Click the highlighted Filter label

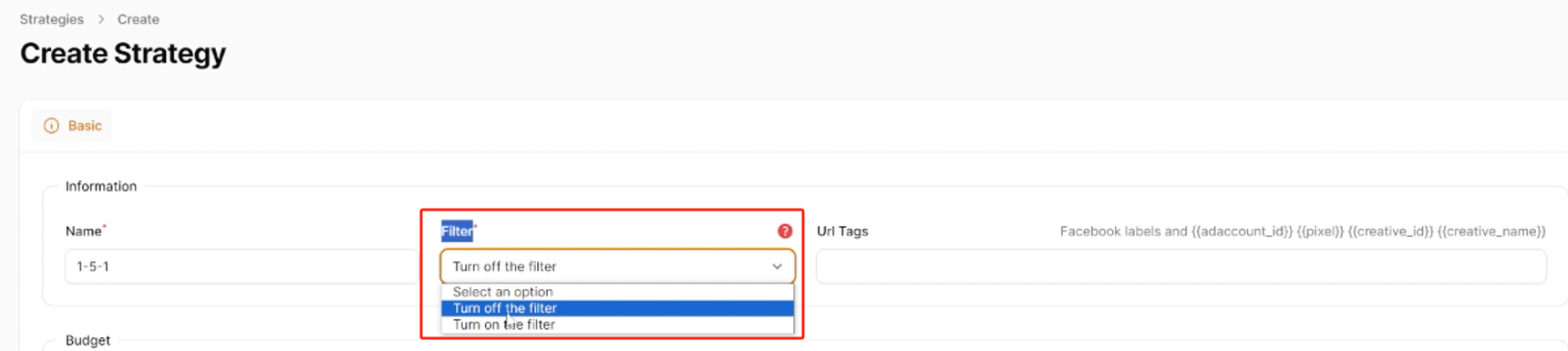tap(457, 232)
